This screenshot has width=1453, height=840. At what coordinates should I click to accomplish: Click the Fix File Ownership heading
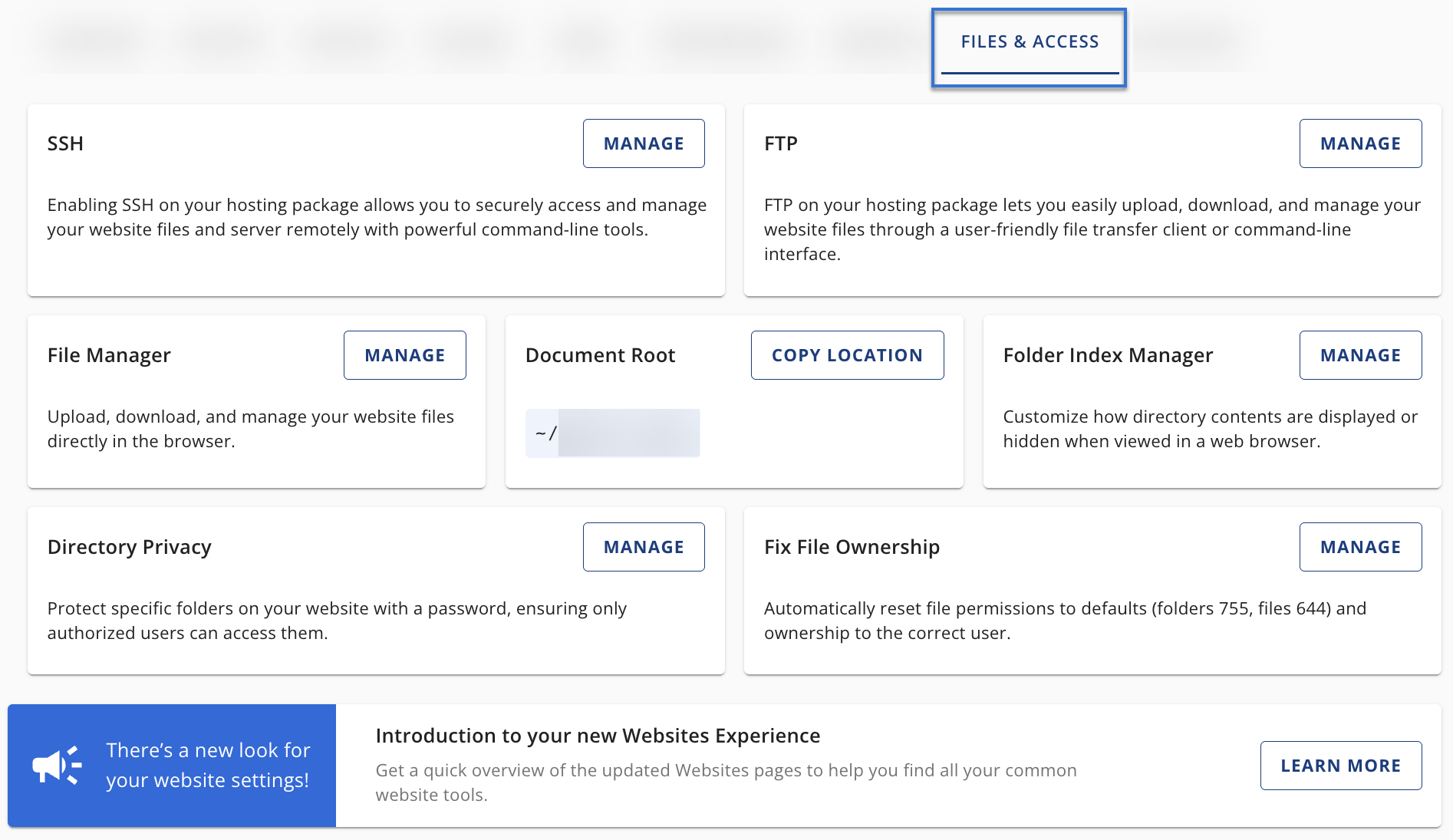click(852, 547)
